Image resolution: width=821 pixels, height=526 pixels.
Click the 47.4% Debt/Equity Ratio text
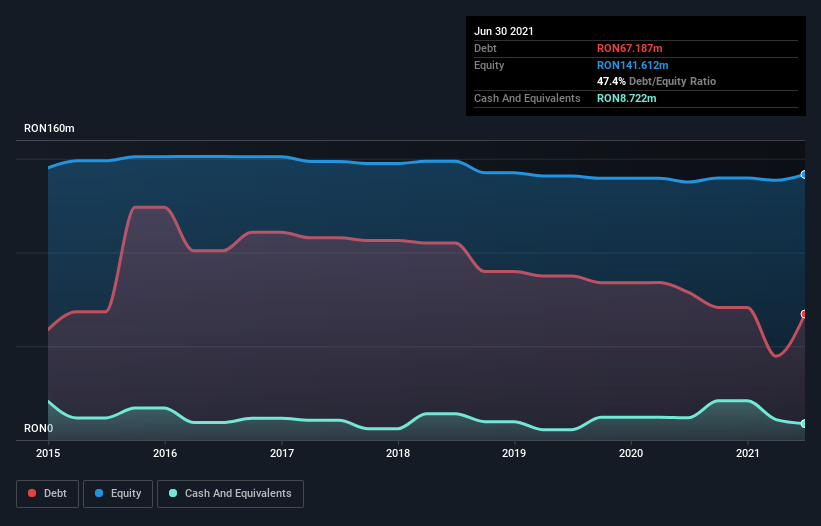click(657, 81)
